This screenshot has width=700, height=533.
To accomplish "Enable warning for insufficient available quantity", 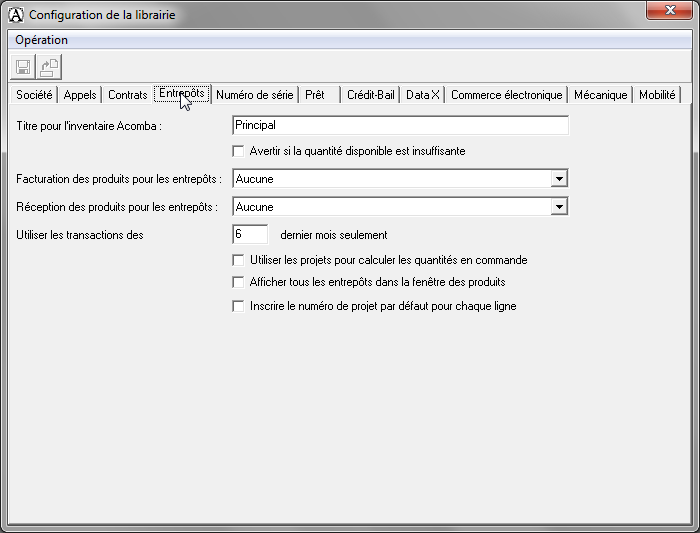I will point(238,151).
